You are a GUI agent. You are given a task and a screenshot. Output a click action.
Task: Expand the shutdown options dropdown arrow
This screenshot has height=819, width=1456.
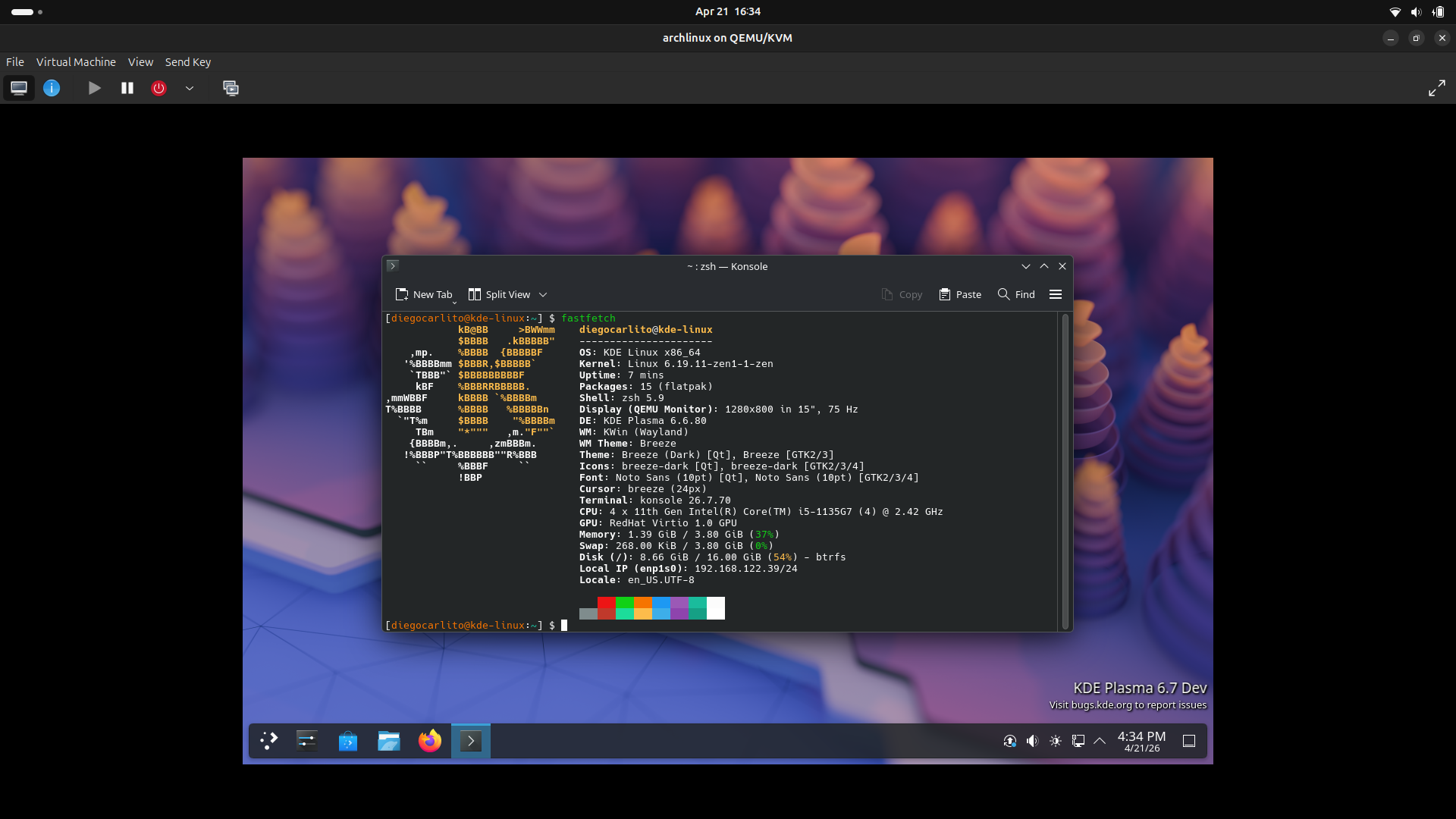point(190,88)
